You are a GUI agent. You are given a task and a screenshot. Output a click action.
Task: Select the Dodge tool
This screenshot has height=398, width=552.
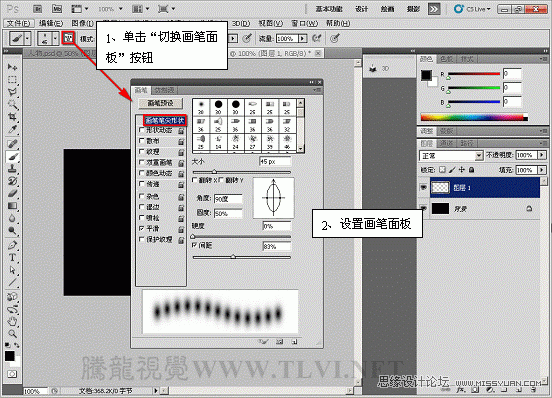(12, 230)
